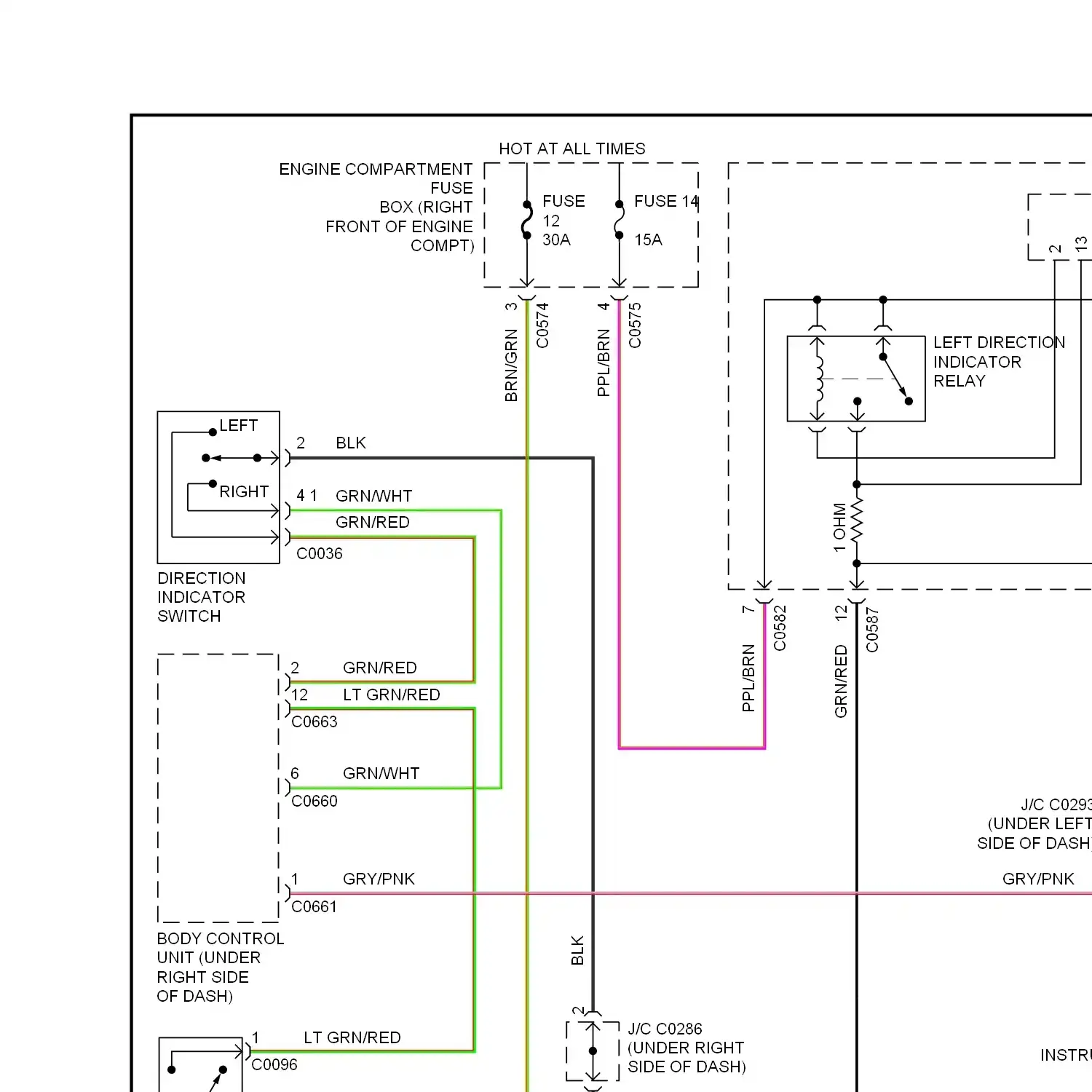This screenshot has height=1092, width=1092.
Task: Click GRN/RED label above C0036
Action: coord(372,522)
